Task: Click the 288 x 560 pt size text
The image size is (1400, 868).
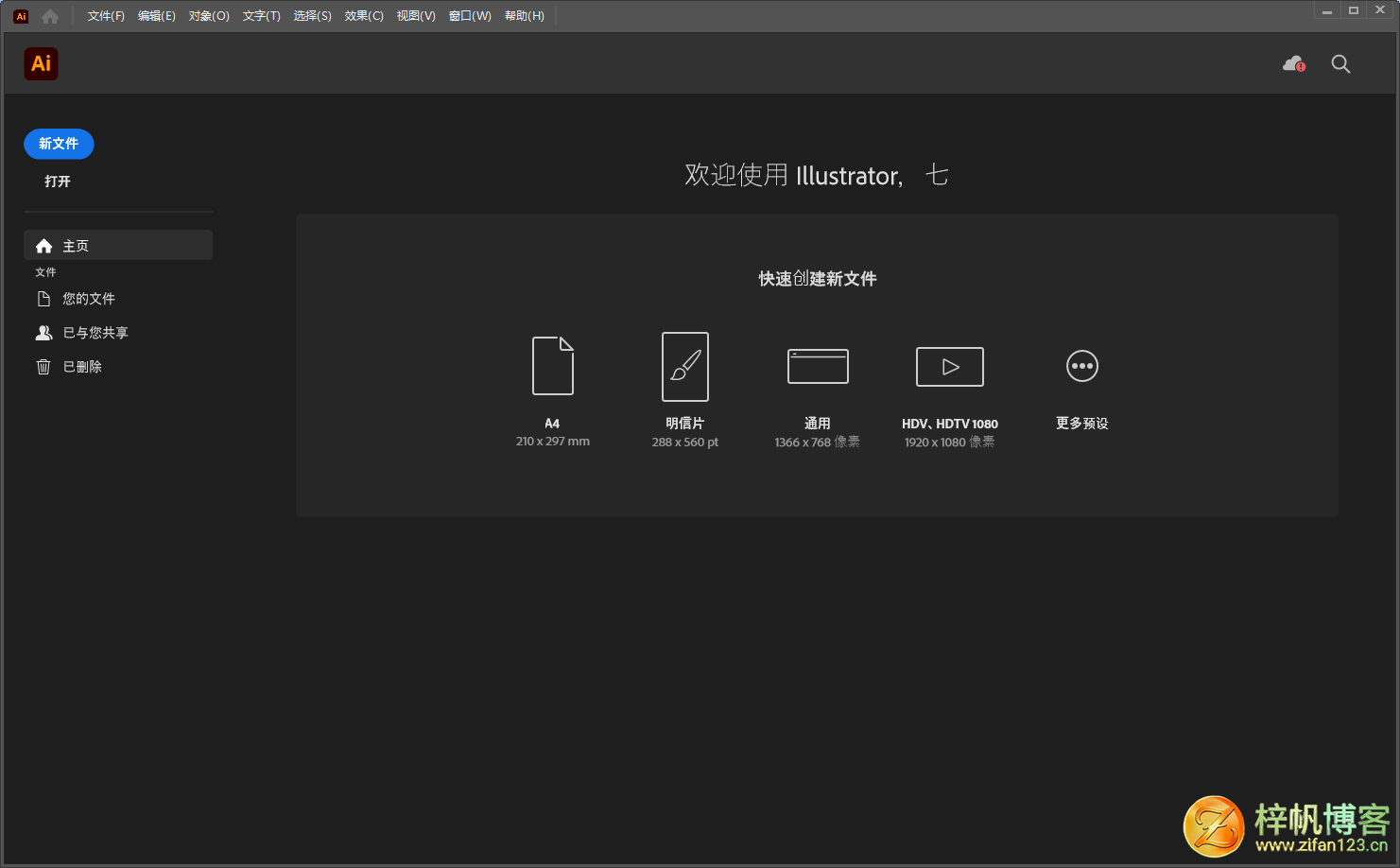Action: pos(685,443)
